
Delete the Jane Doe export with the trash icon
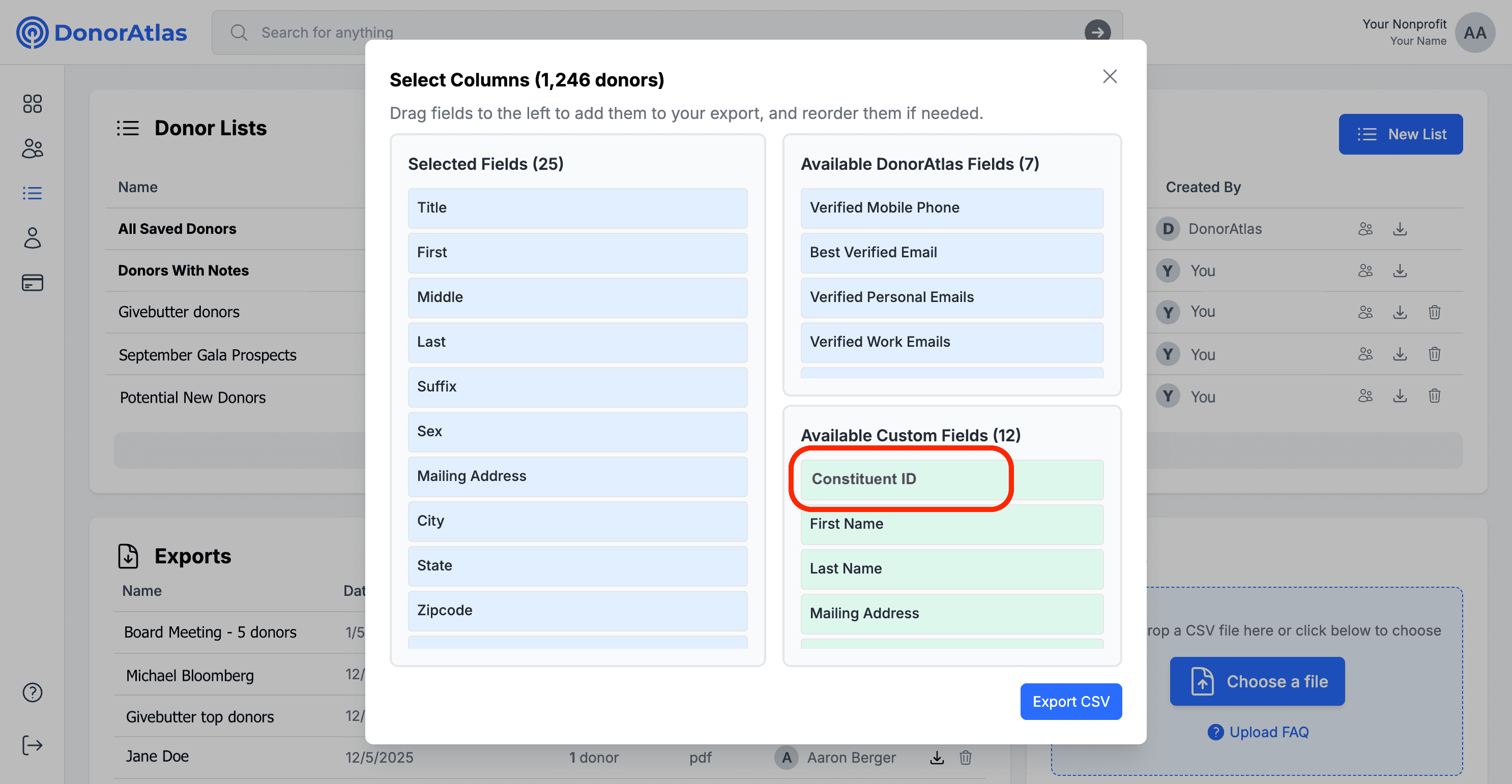[966, 757]
